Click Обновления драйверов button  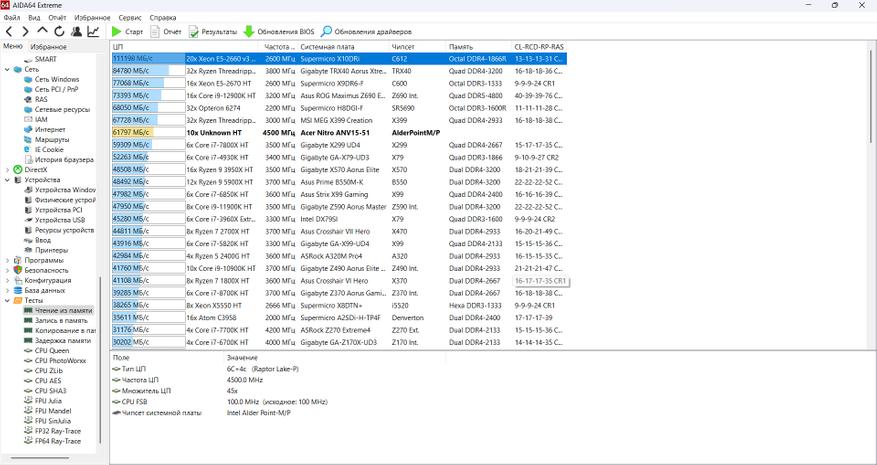click(x=366, y=32)
